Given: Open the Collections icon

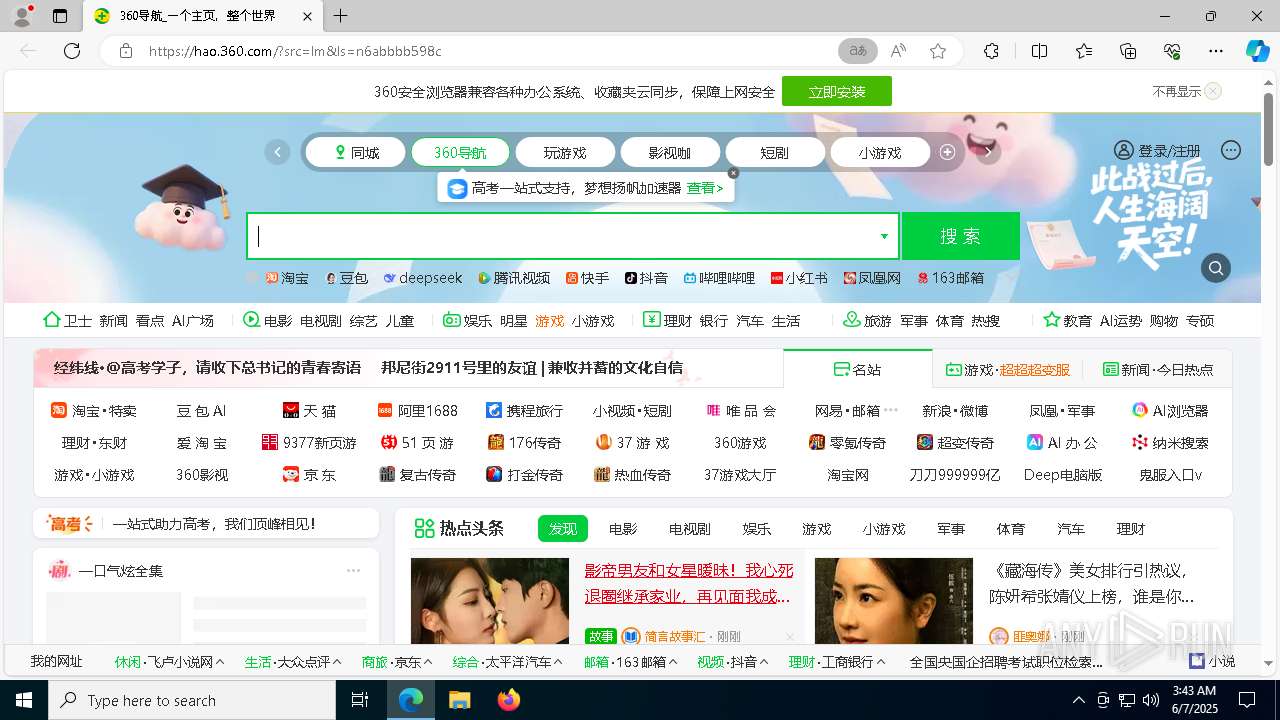Looking at the screenshot, I should tap(1128, 51).
